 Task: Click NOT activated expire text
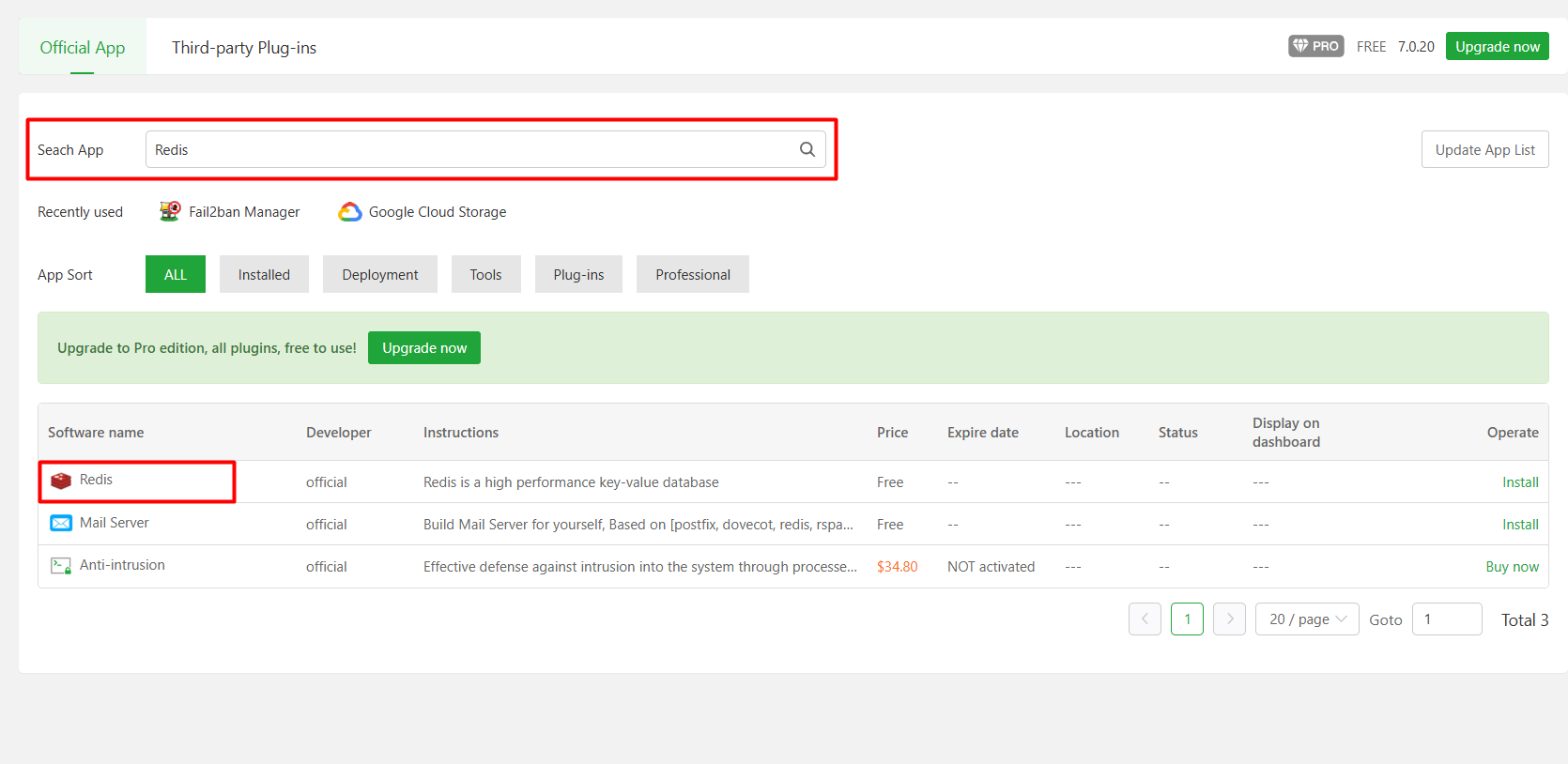(991, 566)
